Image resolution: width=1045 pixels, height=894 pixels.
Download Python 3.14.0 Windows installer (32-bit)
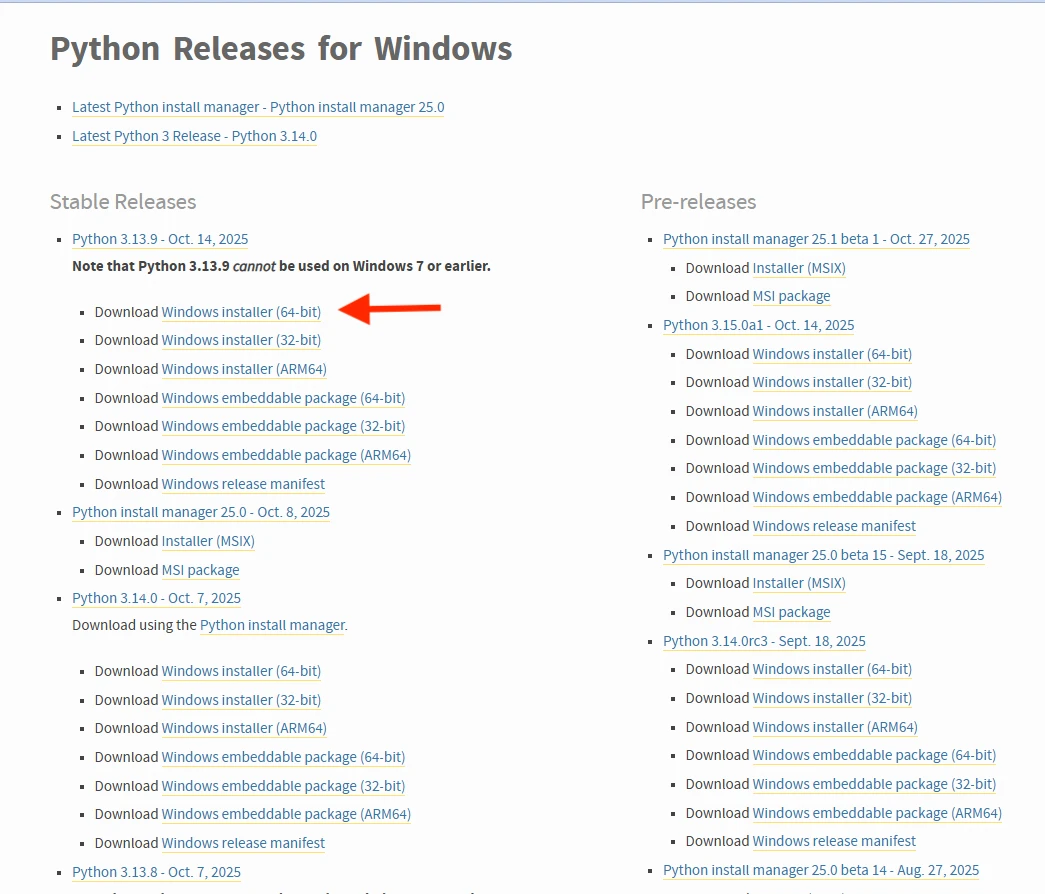241,700
